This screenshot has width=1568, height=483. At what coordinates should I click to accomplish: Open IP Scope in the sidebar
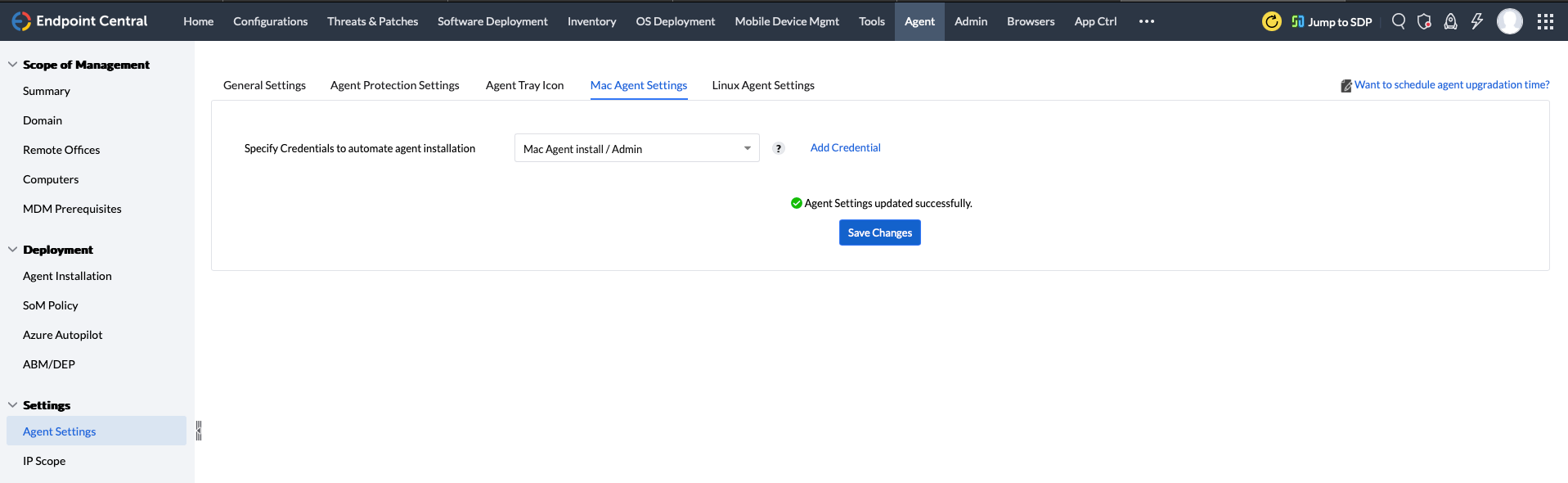[x=44, y=461]
